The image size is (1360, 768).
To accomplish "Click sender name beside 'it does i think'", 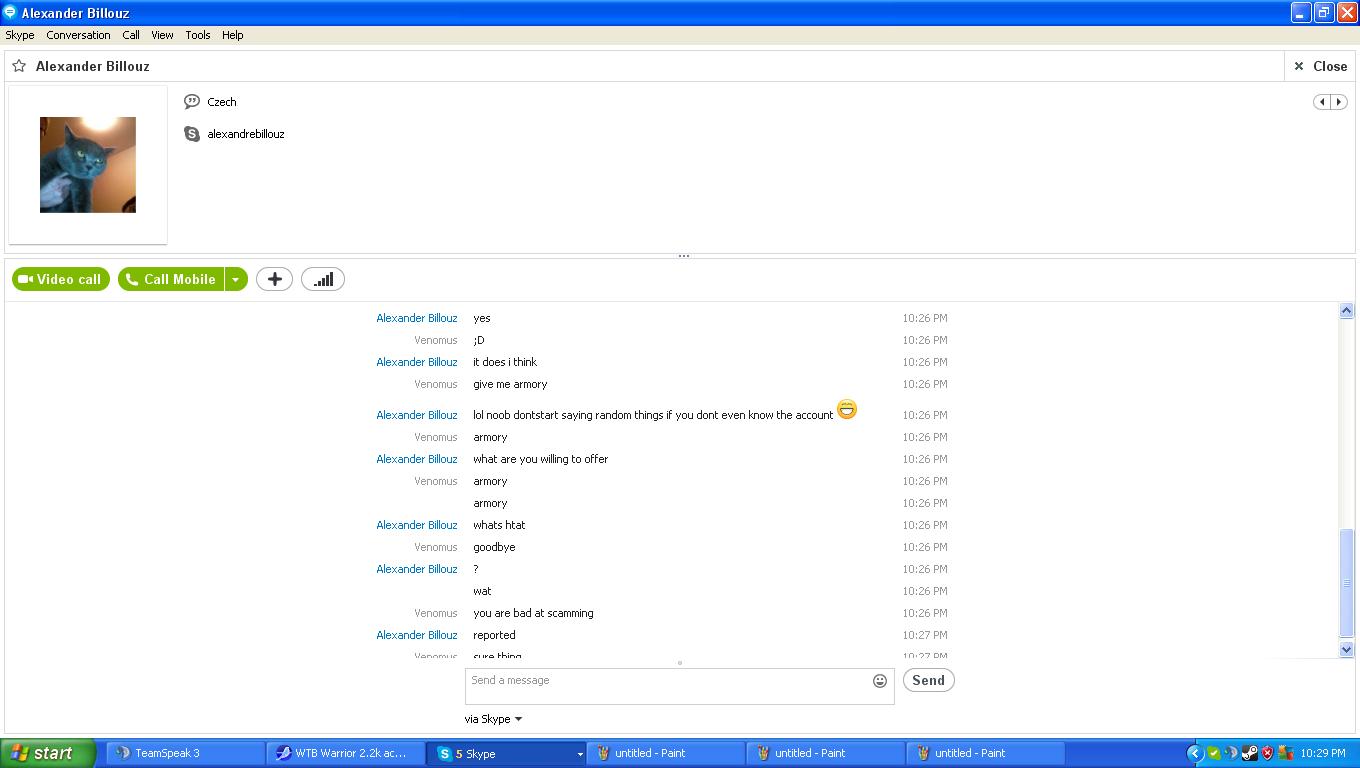I will (417, 362).
